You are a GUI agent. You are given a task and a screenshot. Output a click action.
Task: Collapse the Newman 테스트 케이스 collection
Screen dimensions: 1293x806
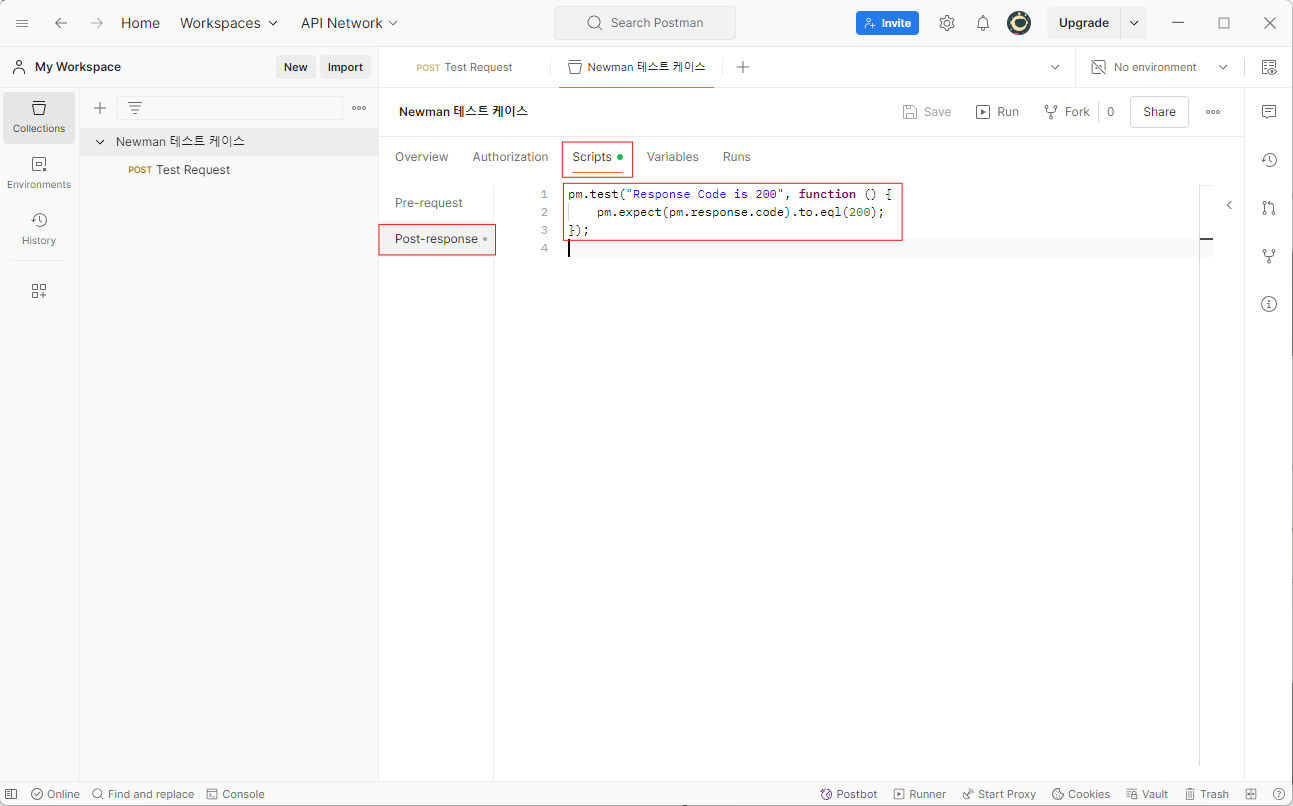(x=100, y=142)
